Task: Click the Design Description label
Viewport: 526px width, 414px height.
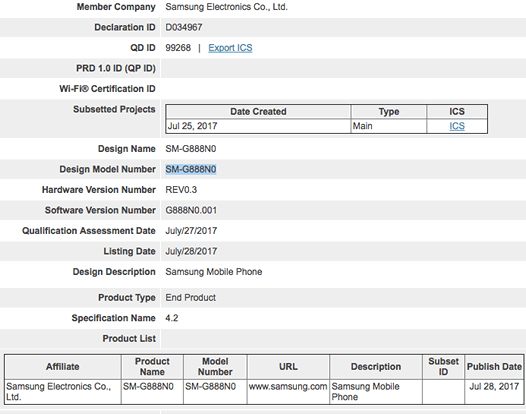Action: click(114, 272)
